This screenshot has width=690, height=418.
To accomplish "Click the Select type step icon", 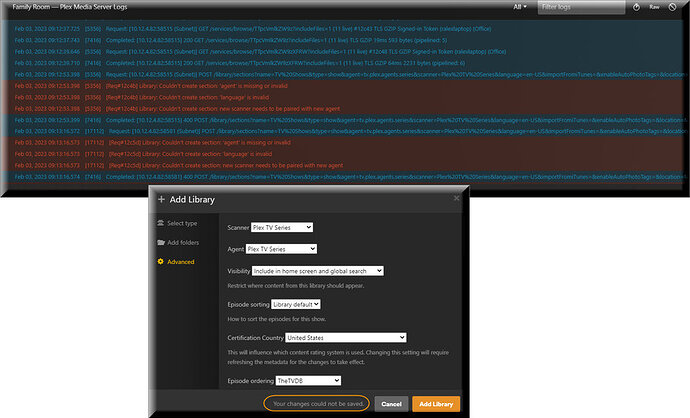I will click(161, 223).
